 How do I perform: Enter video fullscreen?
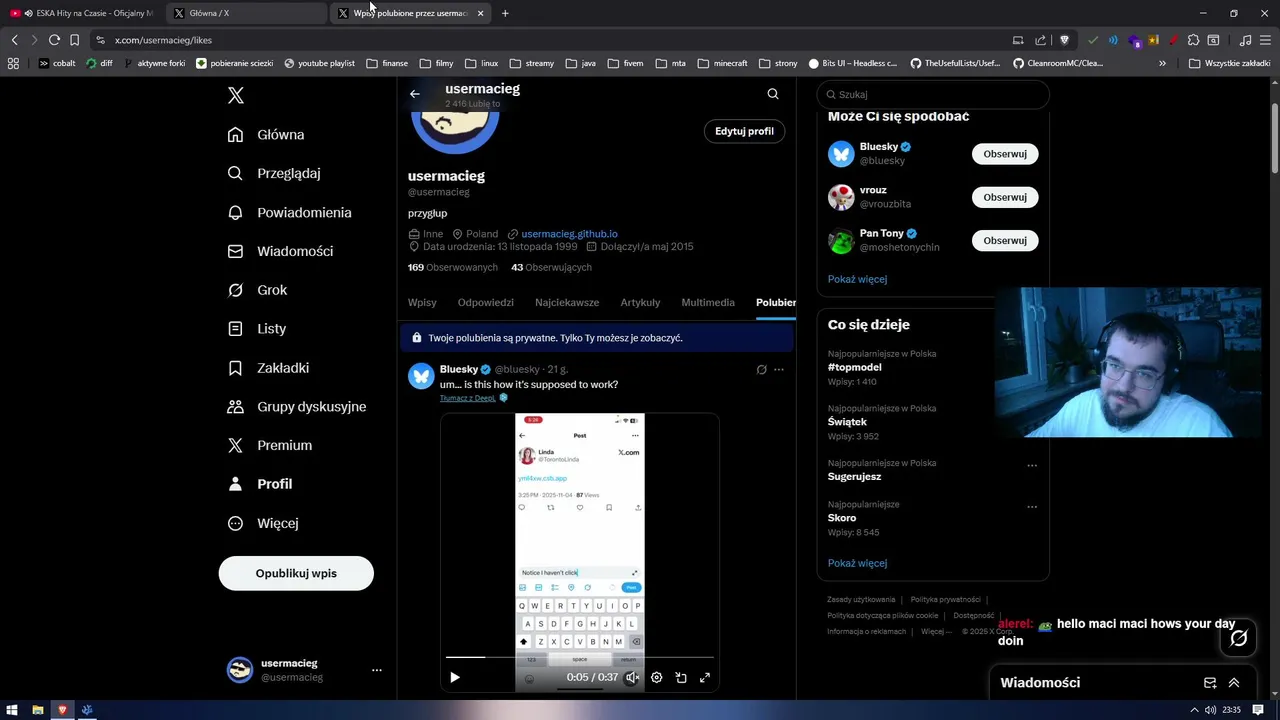tap(705, 677)
